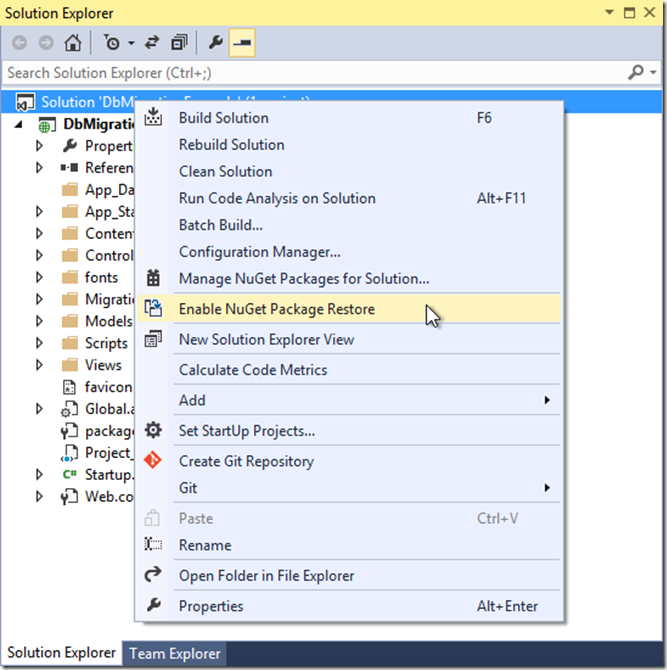Focus the Search Solution Explorer field
The width and height of the screenshot is (667, 670).
pos(316,73)
